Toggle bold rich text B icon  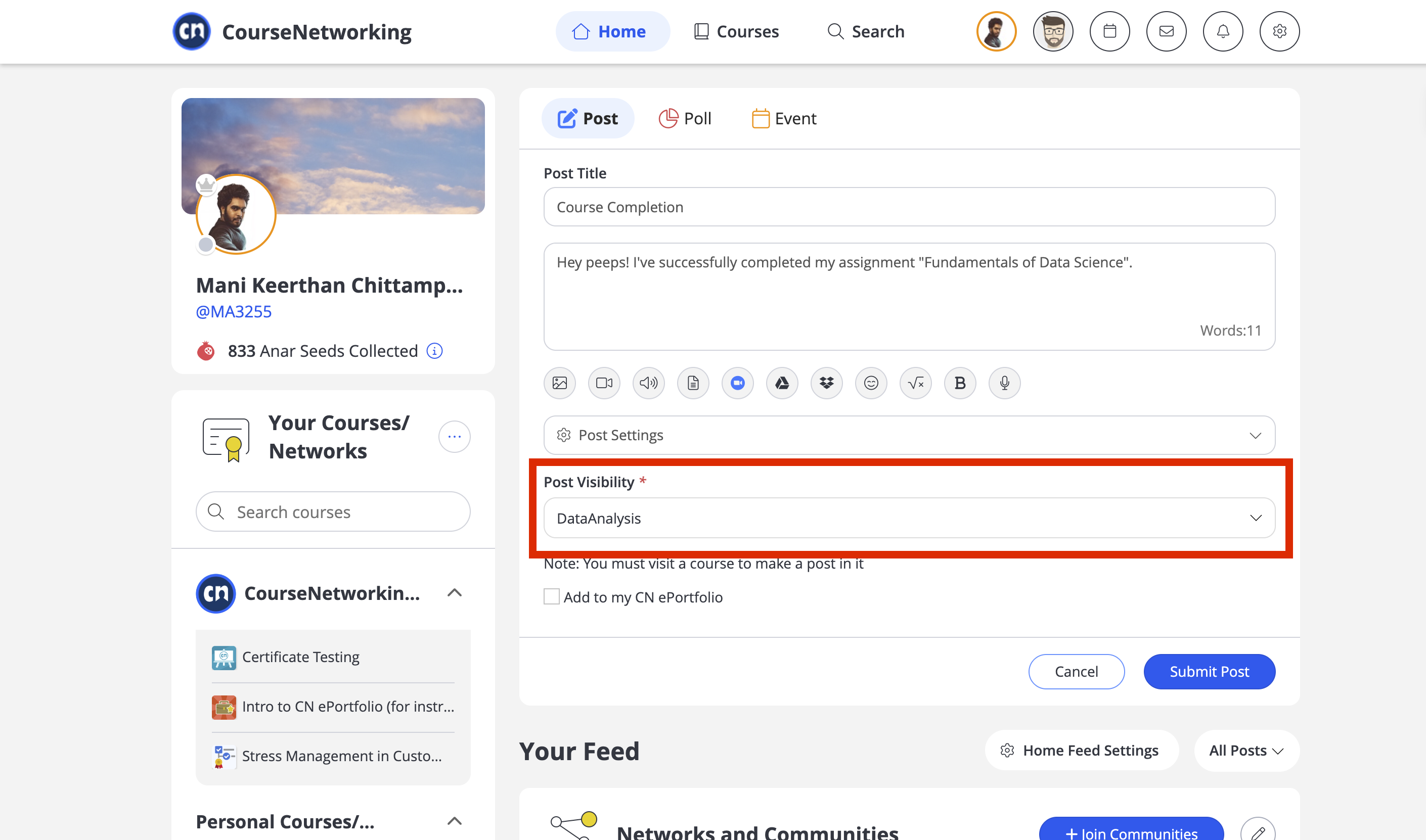pyautogui.click(x=960, y=383)
